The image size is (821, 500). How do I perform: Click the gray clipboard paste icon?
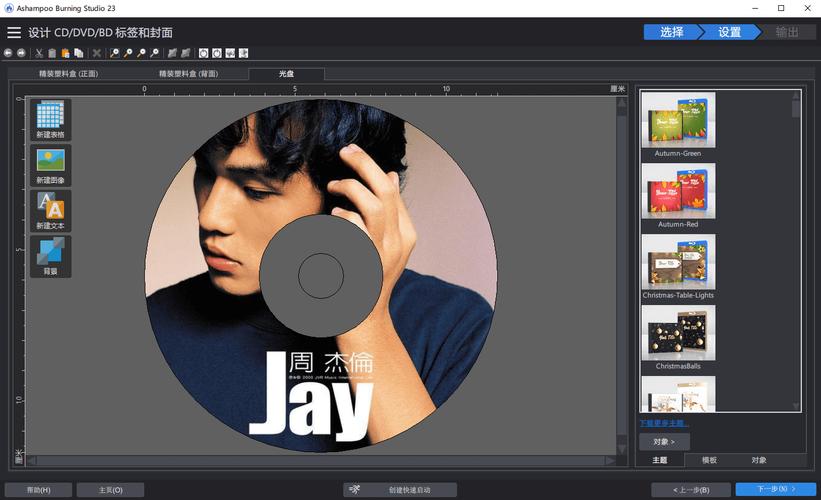pos(52,53)
